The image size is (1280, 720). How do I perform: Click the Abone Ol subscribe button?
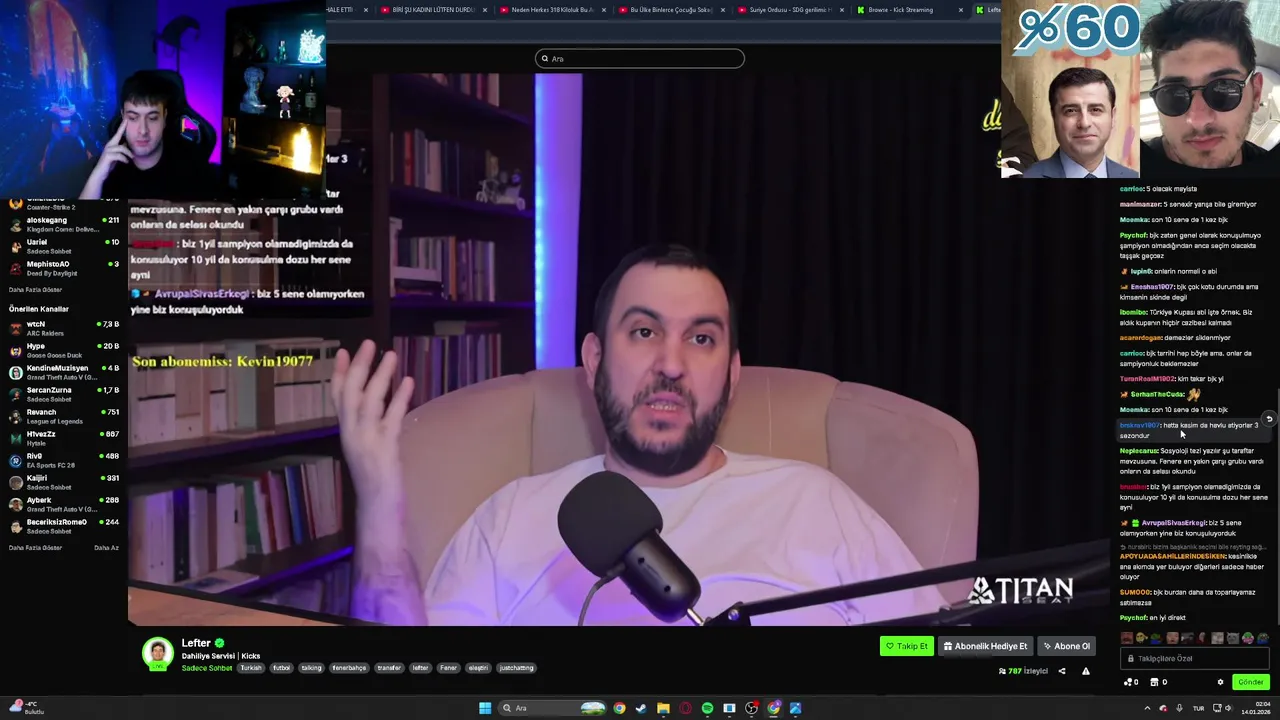click(1067, 646)
